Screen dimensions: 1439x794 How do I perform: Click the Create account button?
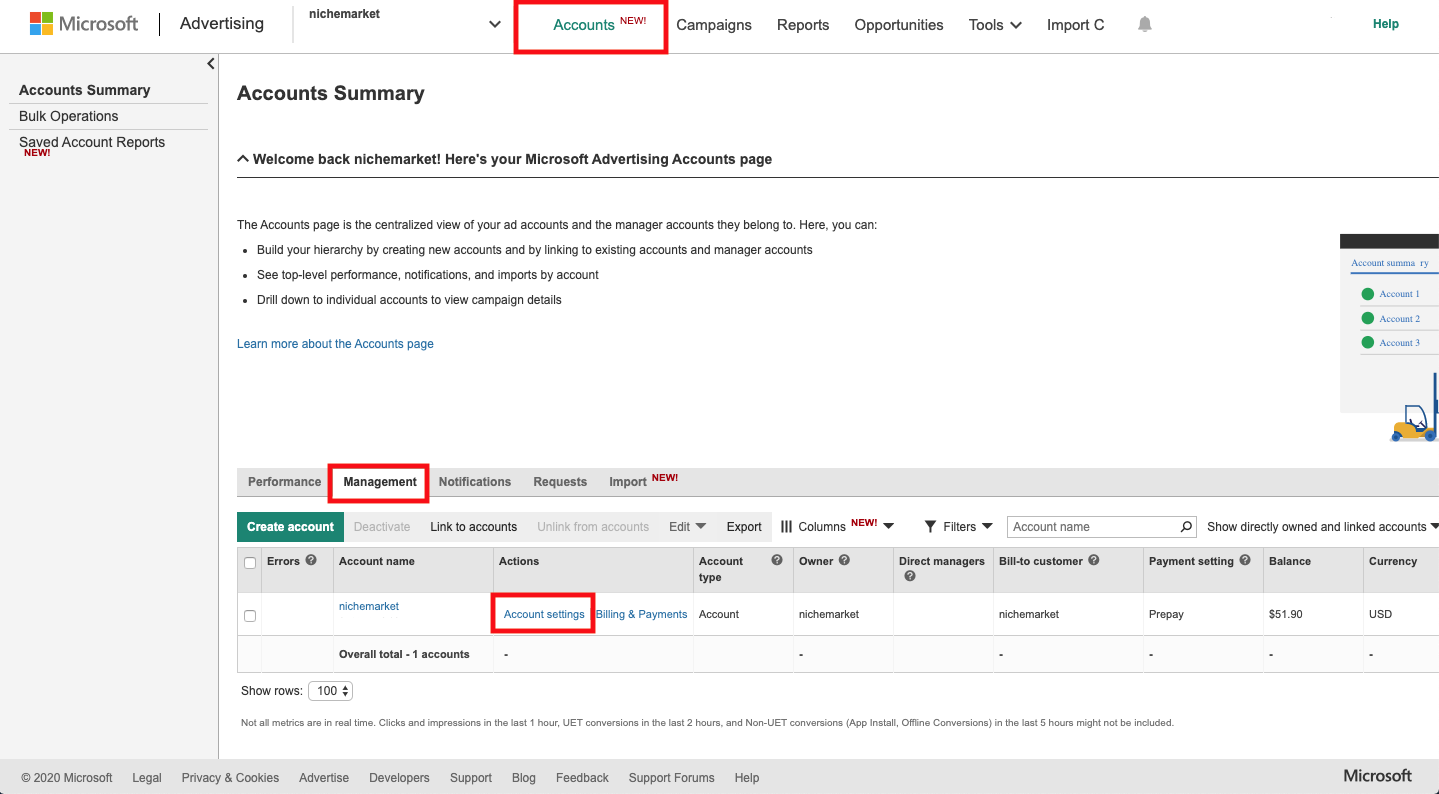[x=290, y=527]
